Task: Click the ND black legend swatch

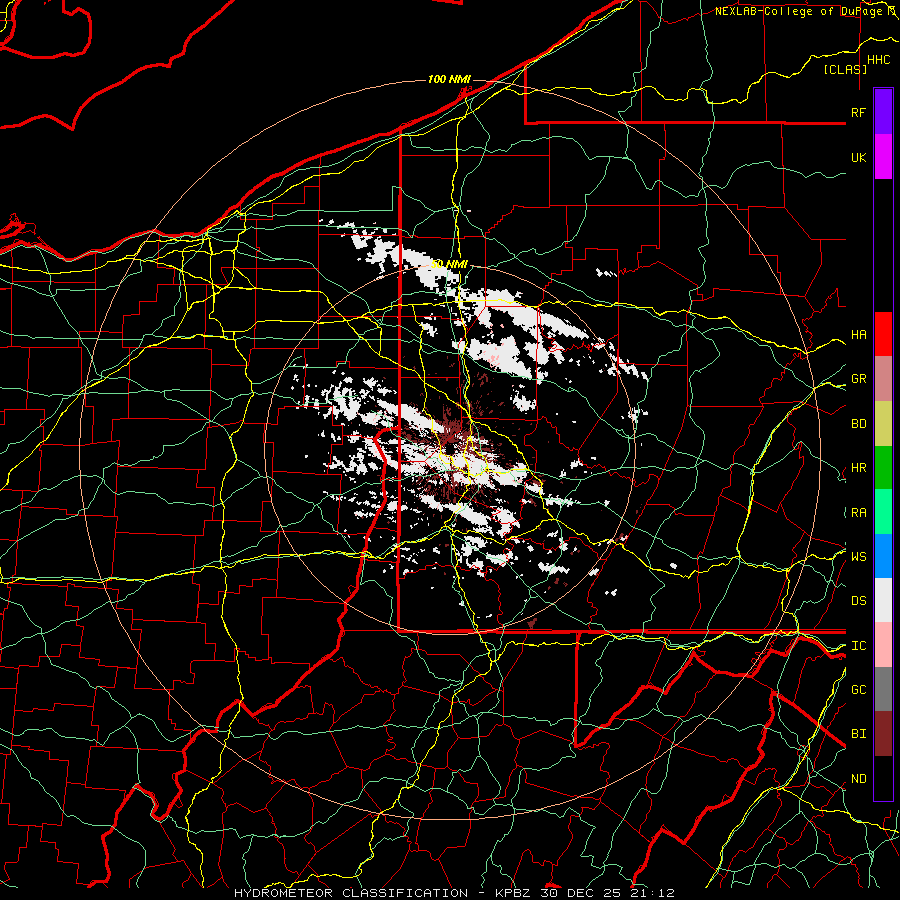Action: [883, 778]
